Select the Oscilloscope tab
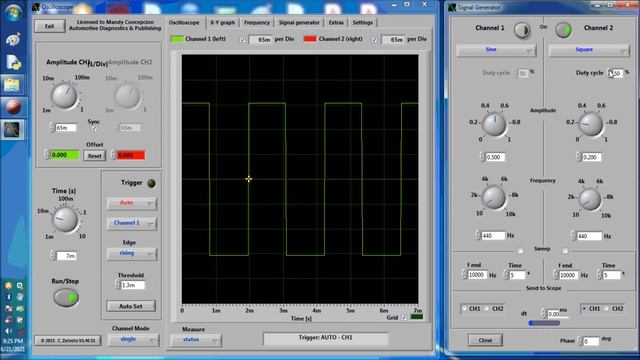Image resolution: width=640 pixels, height=360 pixels. [x=184, y=22]
